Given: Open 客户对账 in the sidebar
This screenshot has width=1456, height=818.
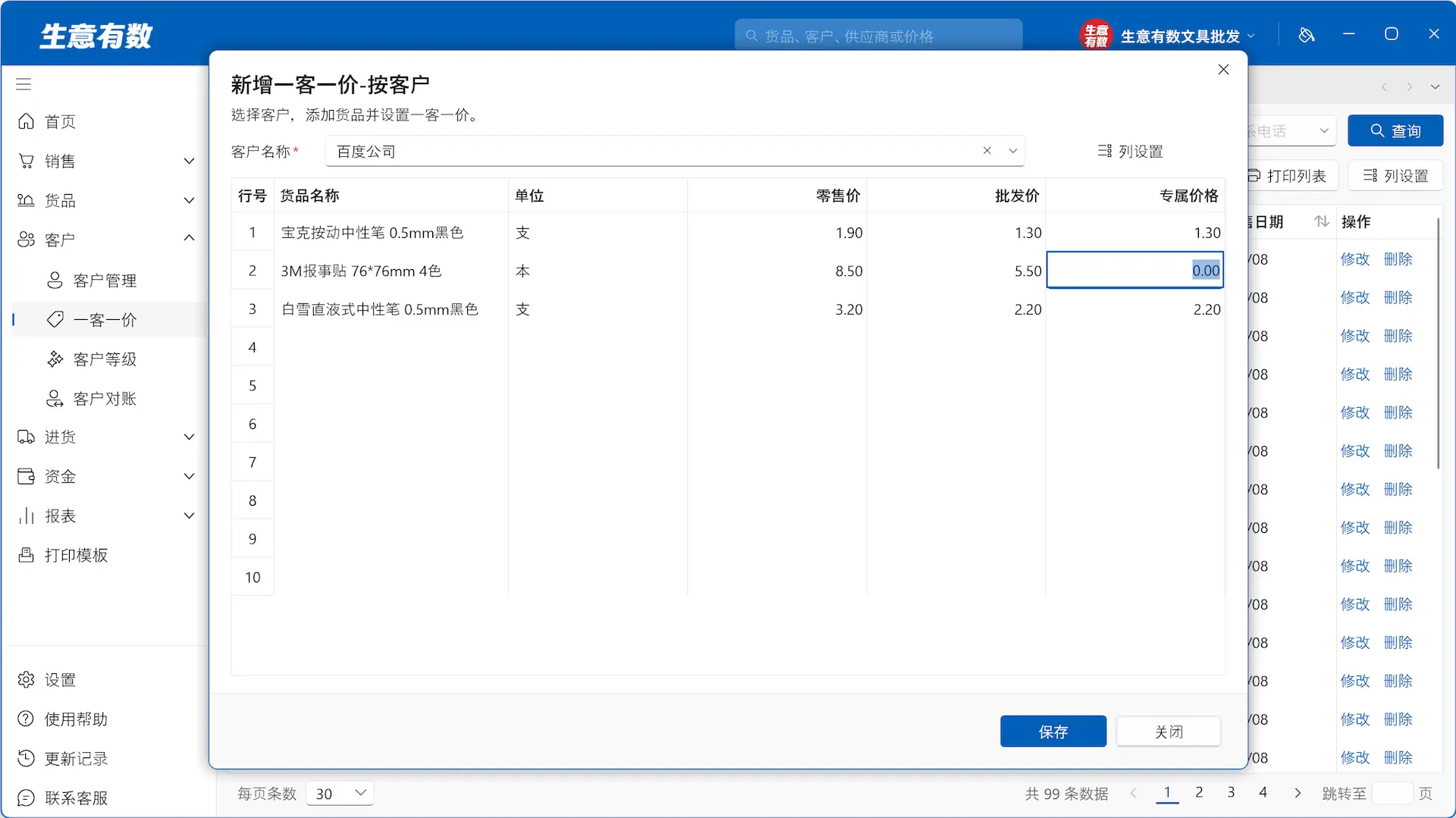Looking at the screenshot, I should (105, 399).
